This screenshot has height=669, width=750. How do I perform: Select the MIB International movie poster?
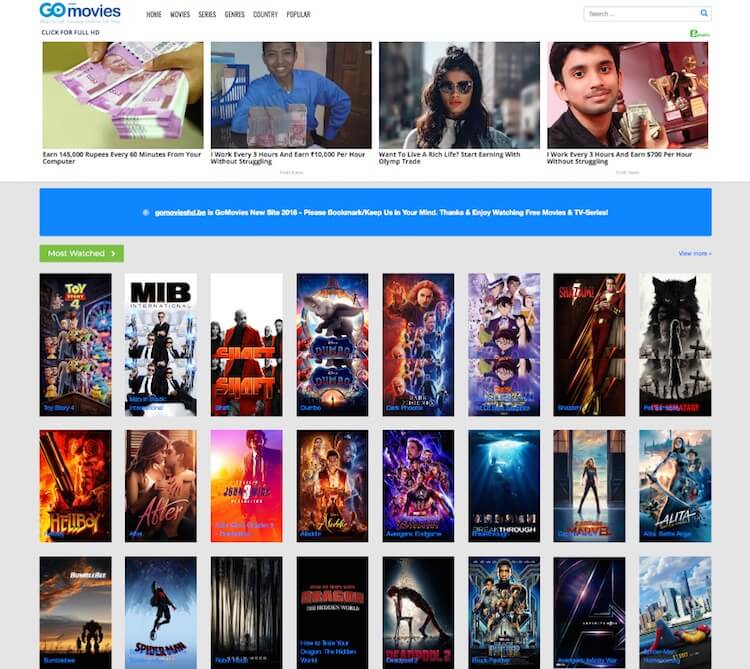coord(161,344)
